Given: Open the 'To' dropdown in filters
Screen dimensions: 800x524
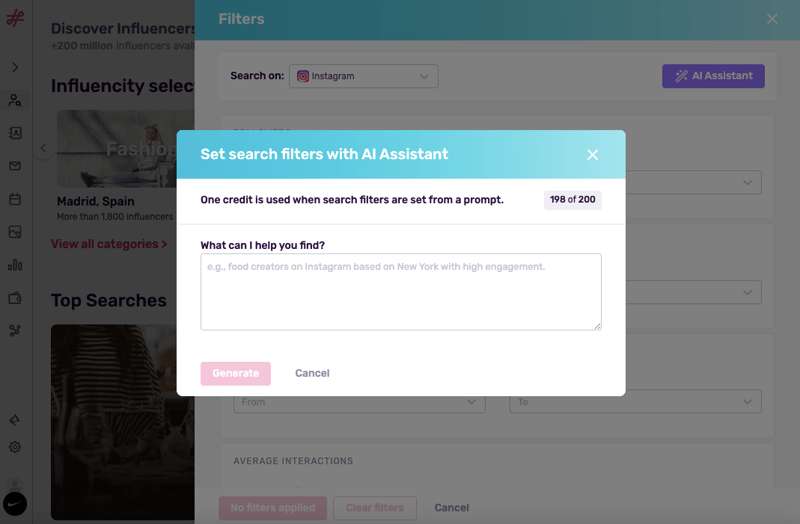Looking at the screenshot, I should pyautogui.click(x=635, y=402).
